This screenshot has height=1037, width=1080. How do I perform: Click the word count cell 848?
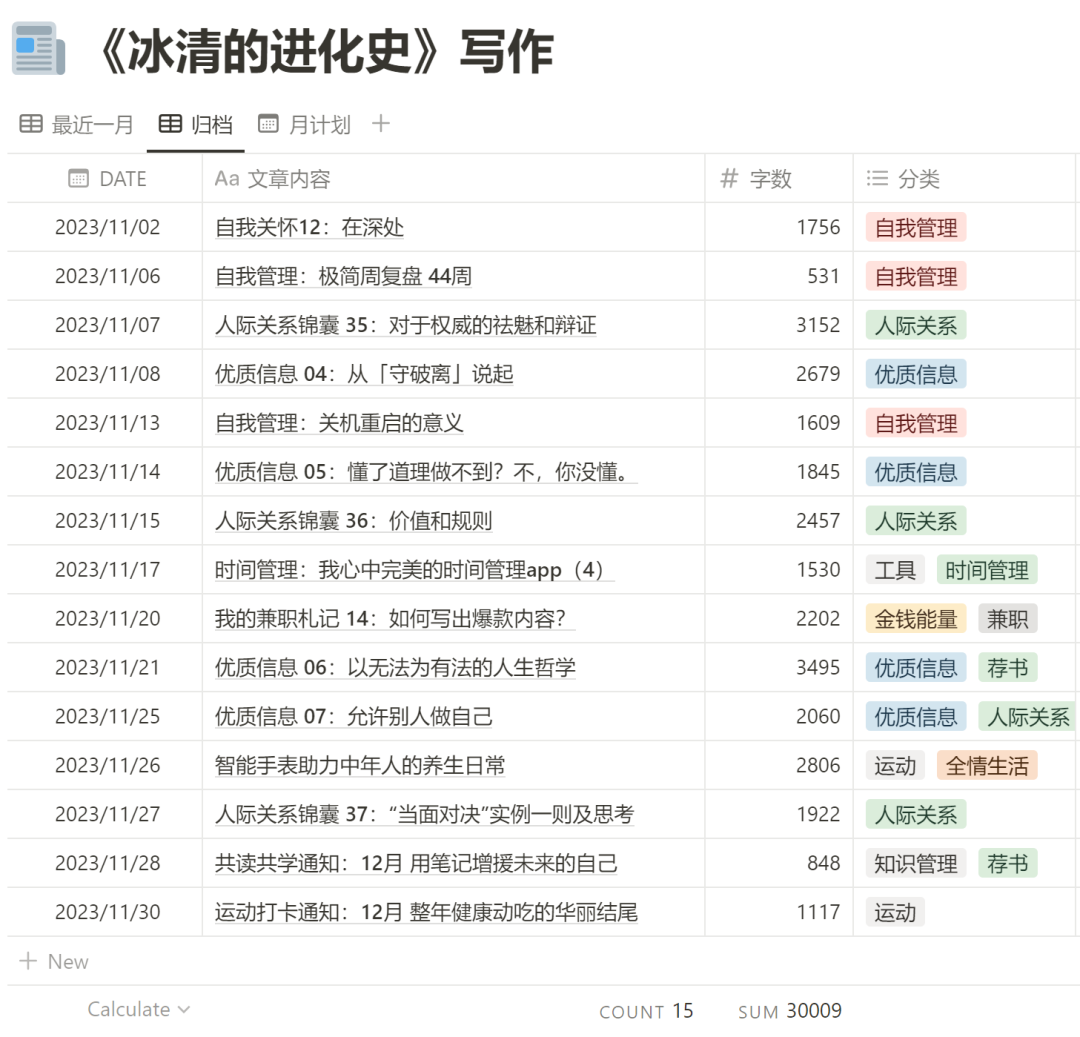[824, 863]
